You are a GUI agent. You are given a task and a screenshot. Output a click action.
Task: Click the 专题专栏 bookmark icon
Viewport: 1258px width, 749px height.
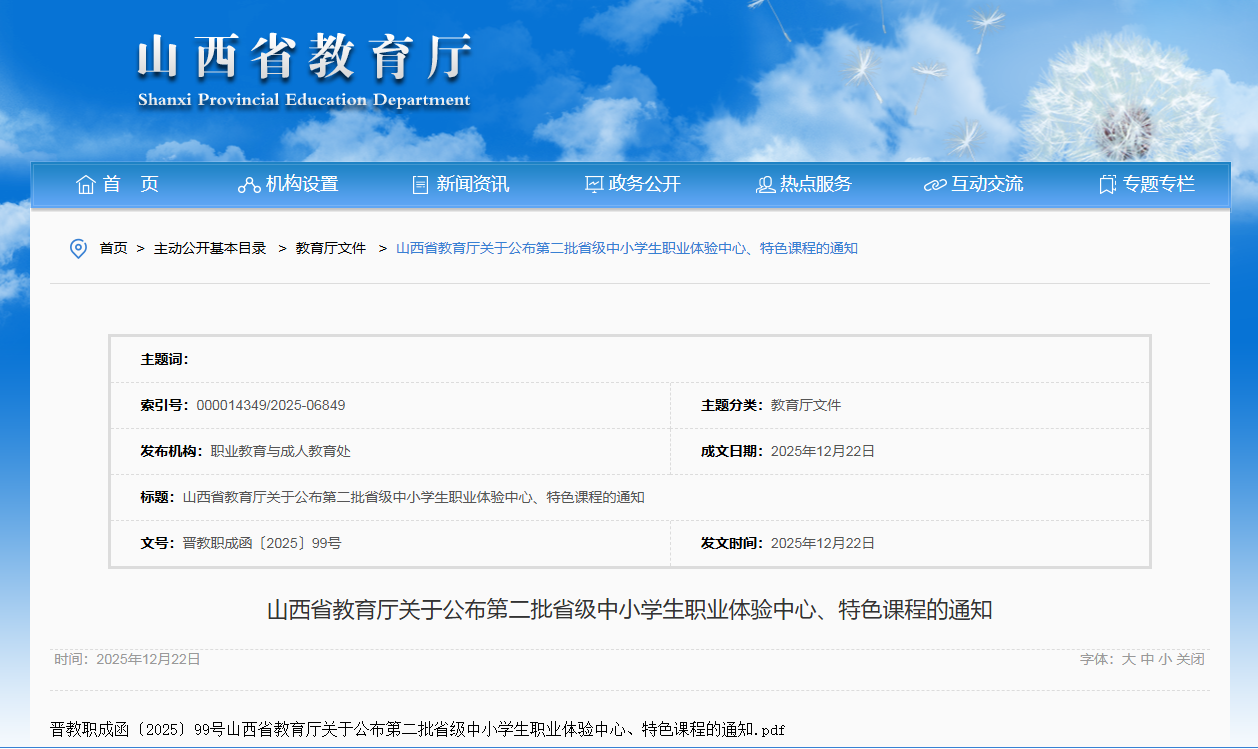[x=1107, y=185]
